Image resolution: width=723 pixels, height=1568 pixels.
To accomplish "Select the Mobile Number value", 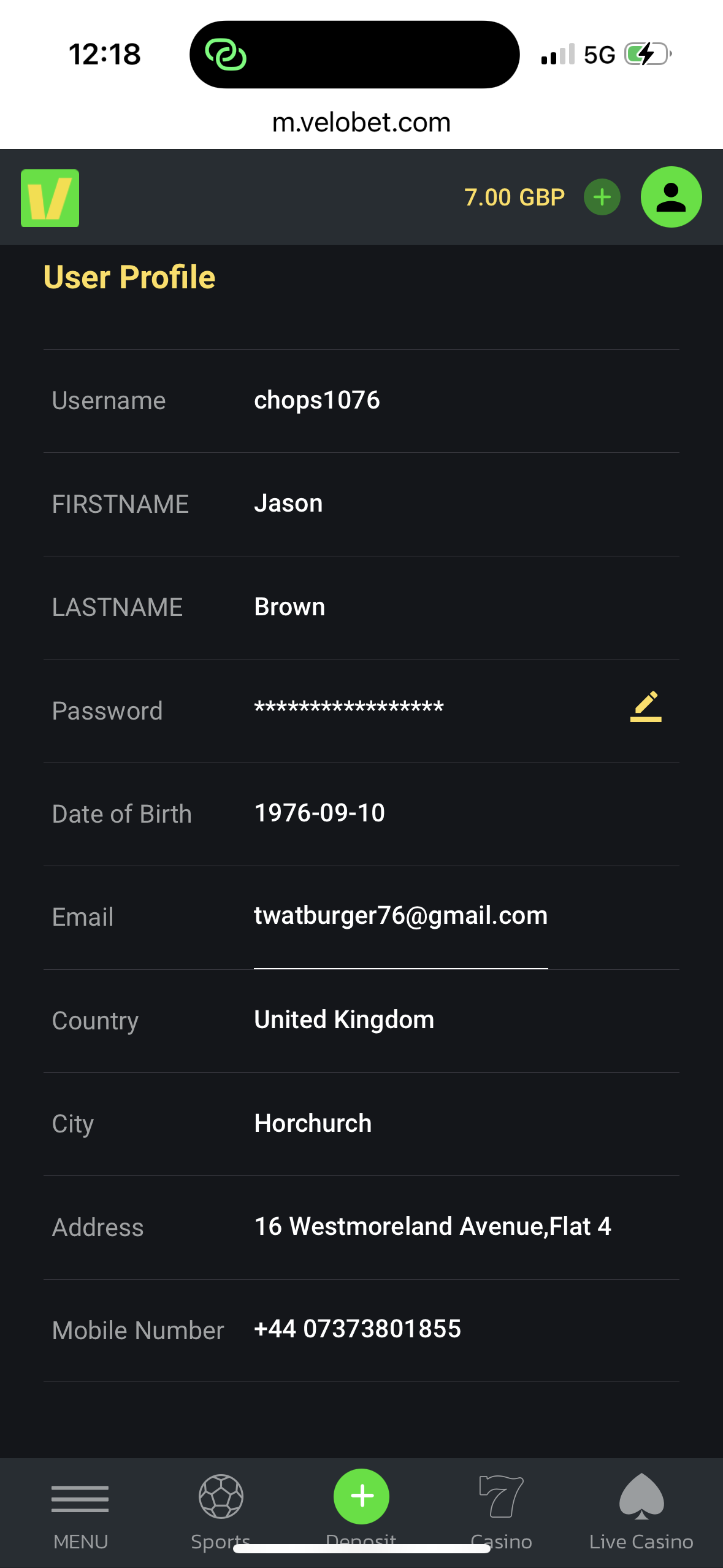I will click(x=358, y=1329).
